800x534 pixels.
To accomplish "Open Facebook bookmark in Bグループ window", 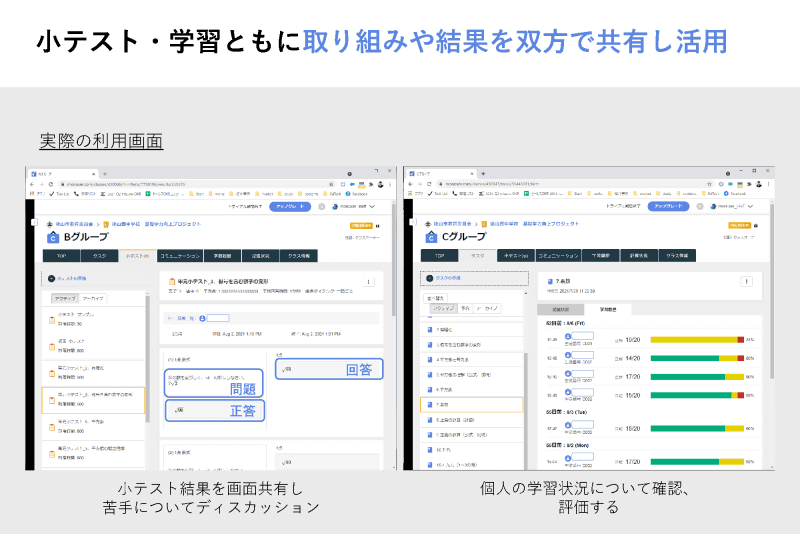I will pyautogui.click(x=357, y=194).
